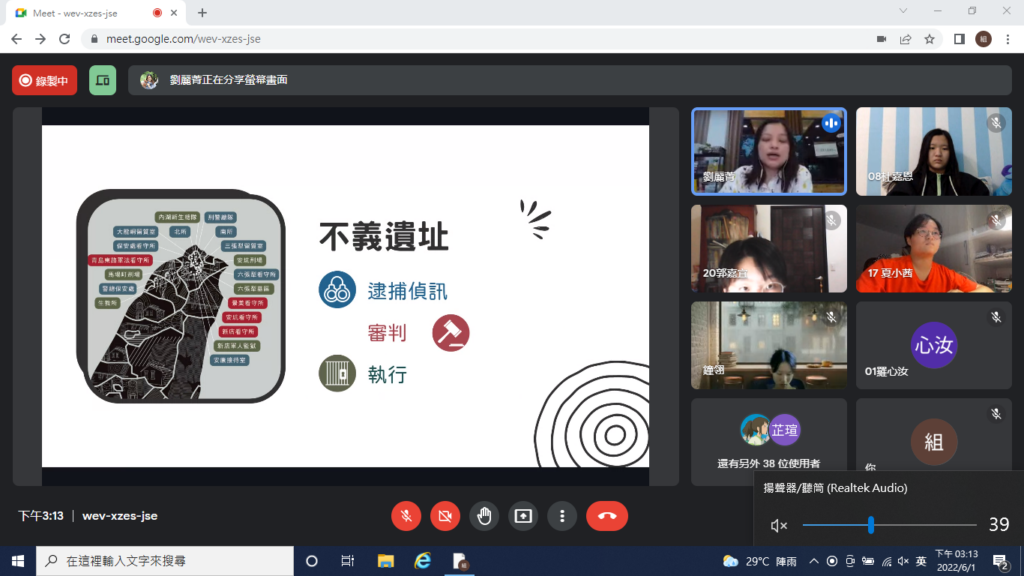Click the Windows taskbar search box
Screen dimensions: 1024x576
(x=165, y=561)
